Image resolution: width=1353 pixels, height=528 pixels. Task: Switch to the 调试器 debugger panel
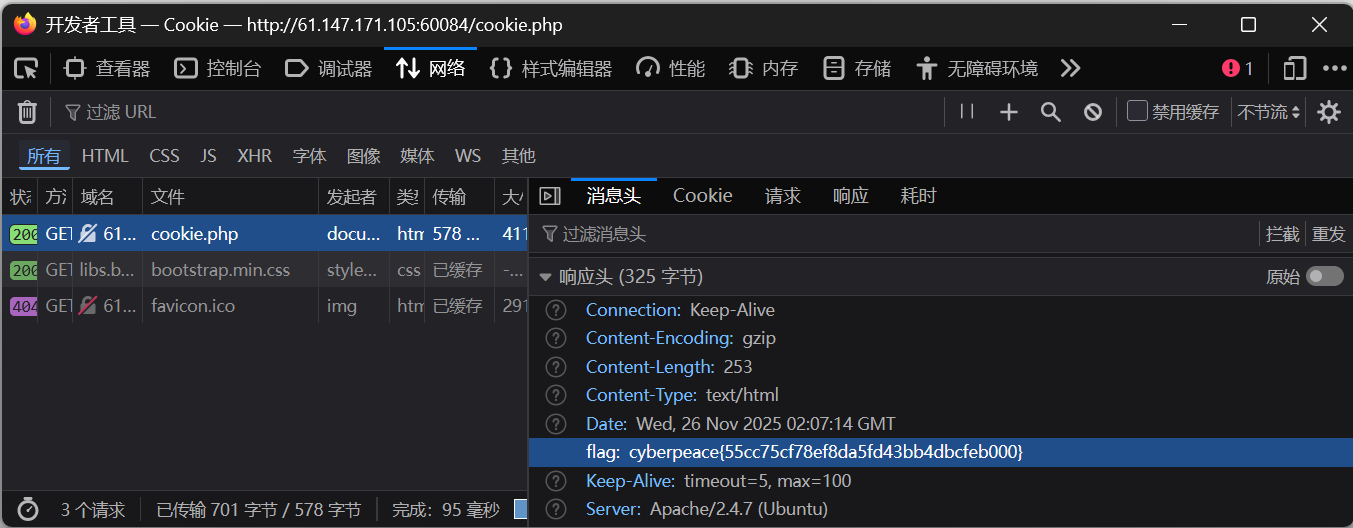coord(329,68)
